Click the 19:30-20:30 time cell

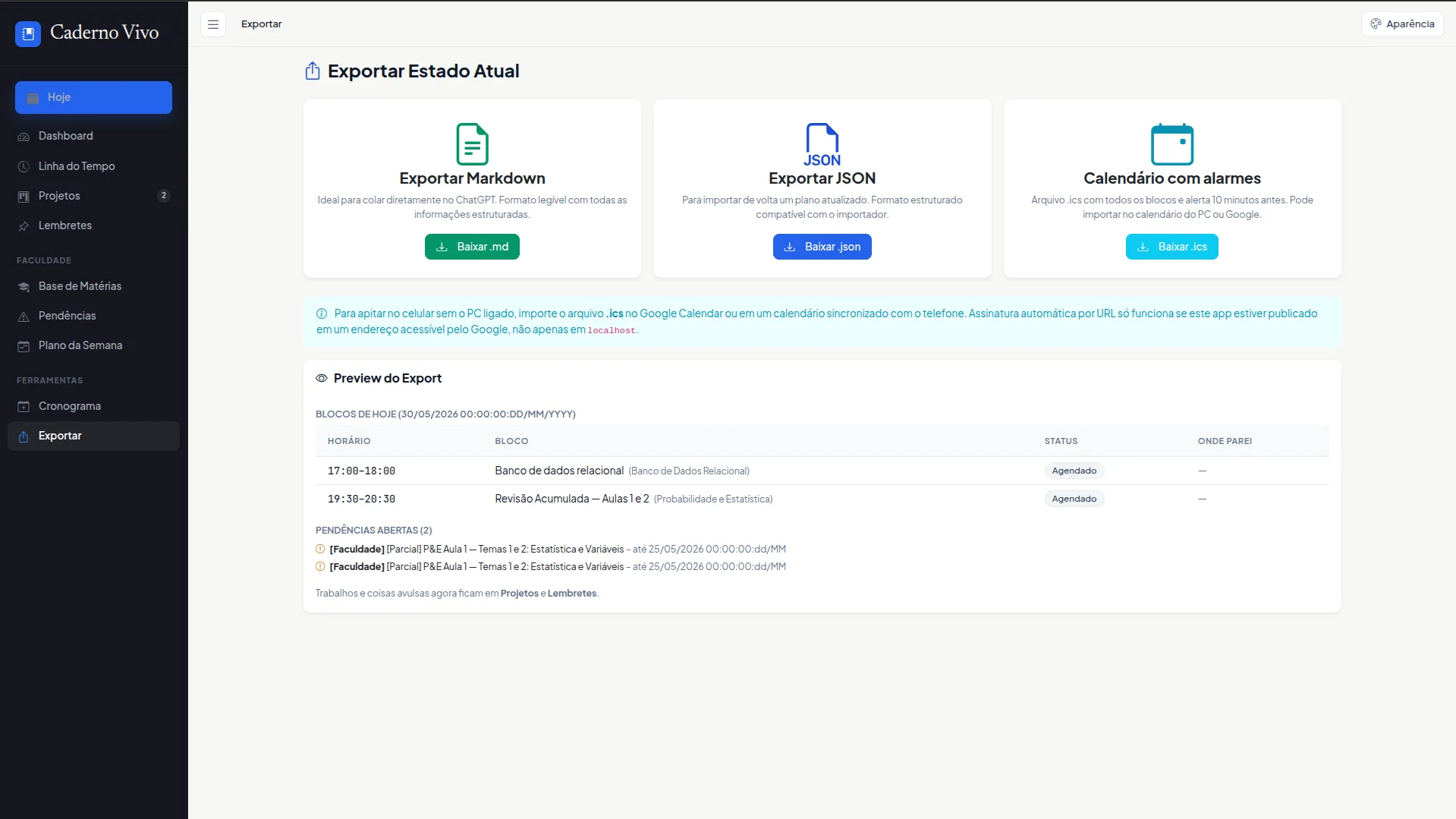(361, 499)
